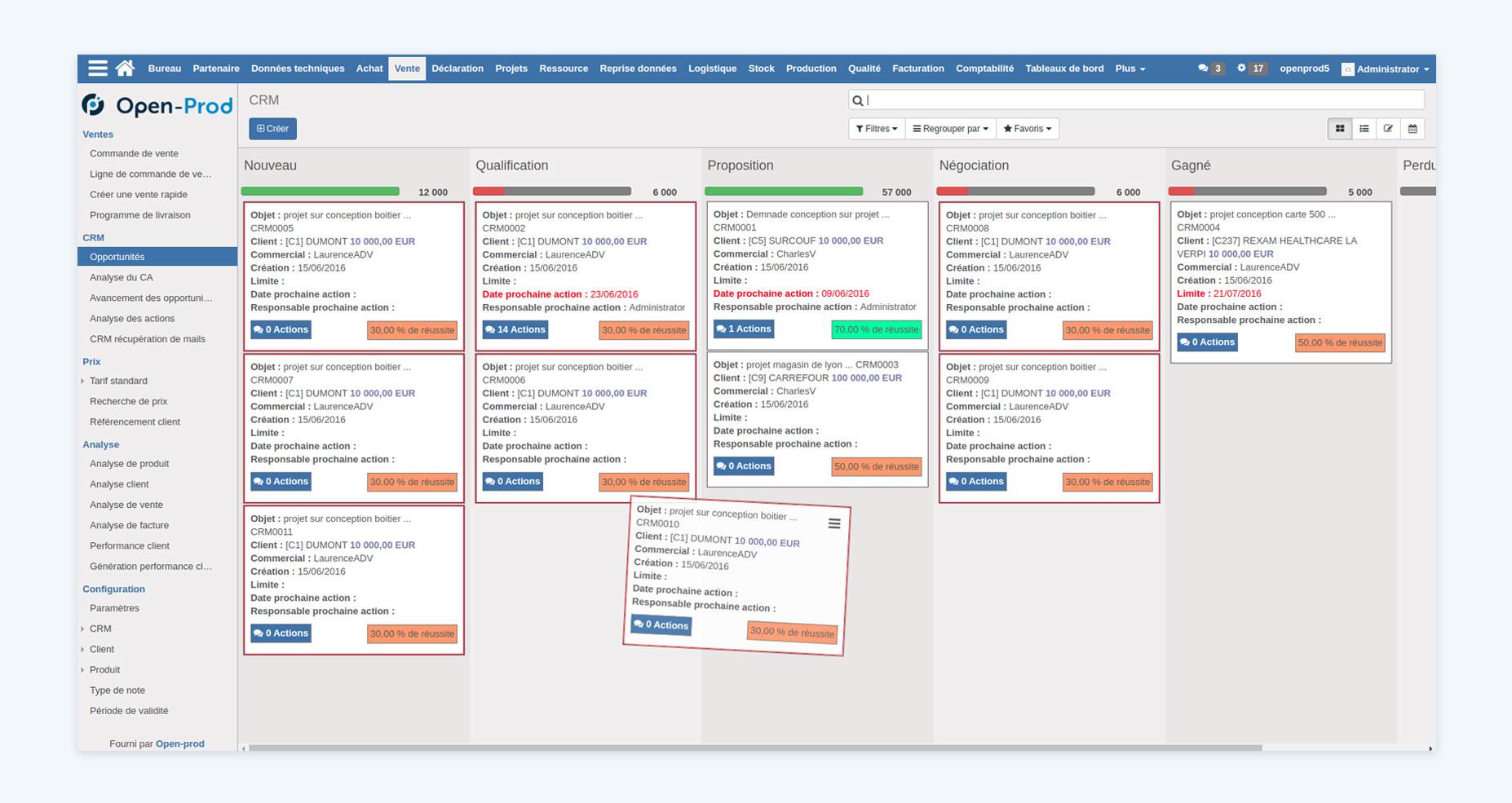
Task: Click the 14 Actions button on CRM0002
Action: (515, 329)
